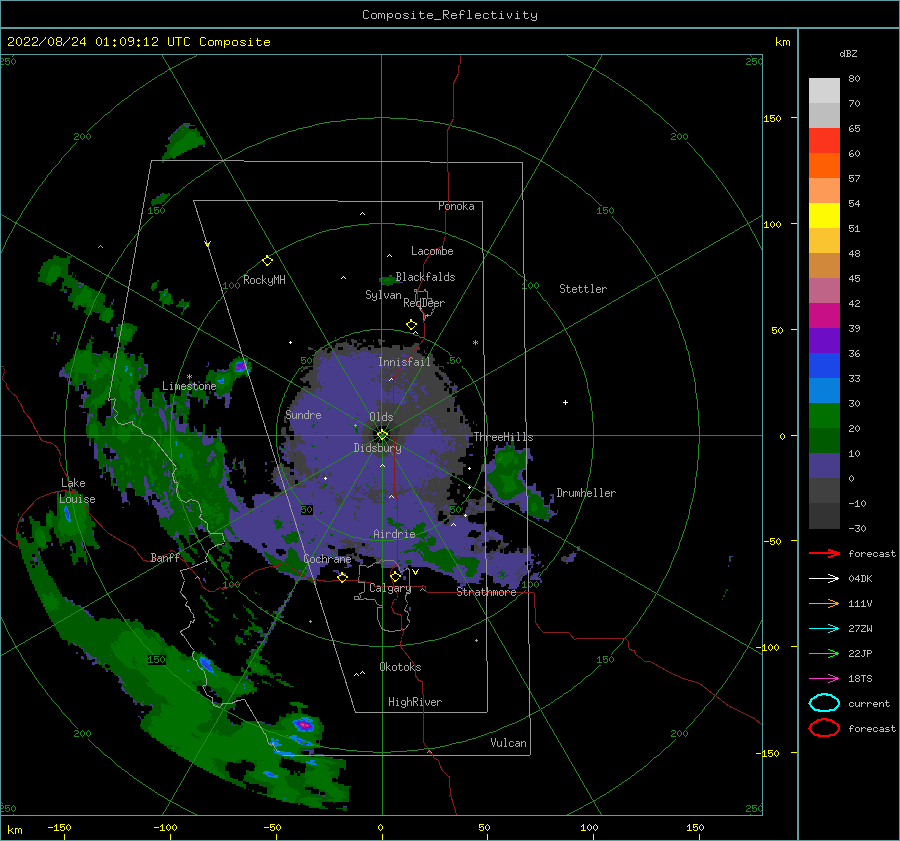Pick the green 20-30 dBZ color band
Screen dimensions: 900x841
click(x=824, y=416)
